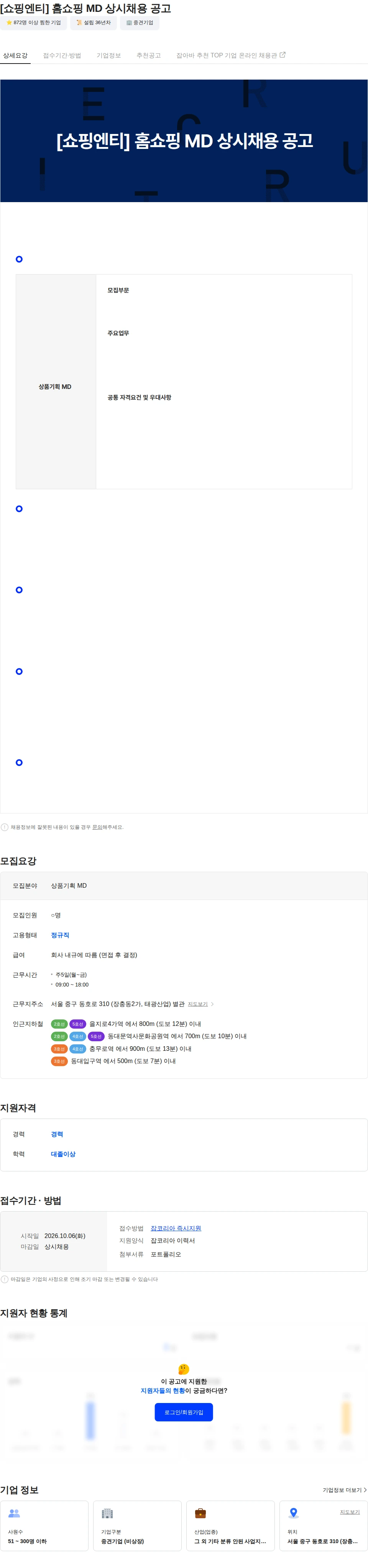Click 그 외 기타 분류 안된 사업지 text
368x1568 pixels.
click(x=230, y=1541)
